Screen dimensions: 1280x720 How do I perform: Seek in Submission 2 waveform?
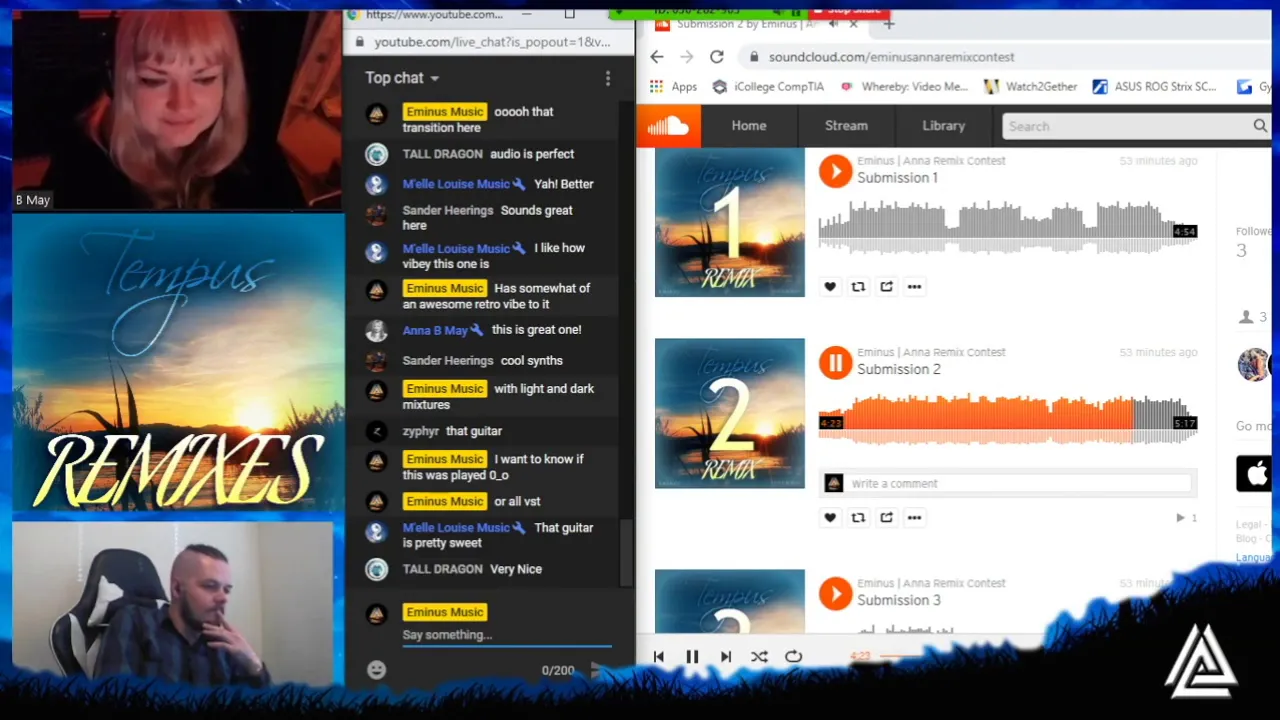[x=1007, y=420]
